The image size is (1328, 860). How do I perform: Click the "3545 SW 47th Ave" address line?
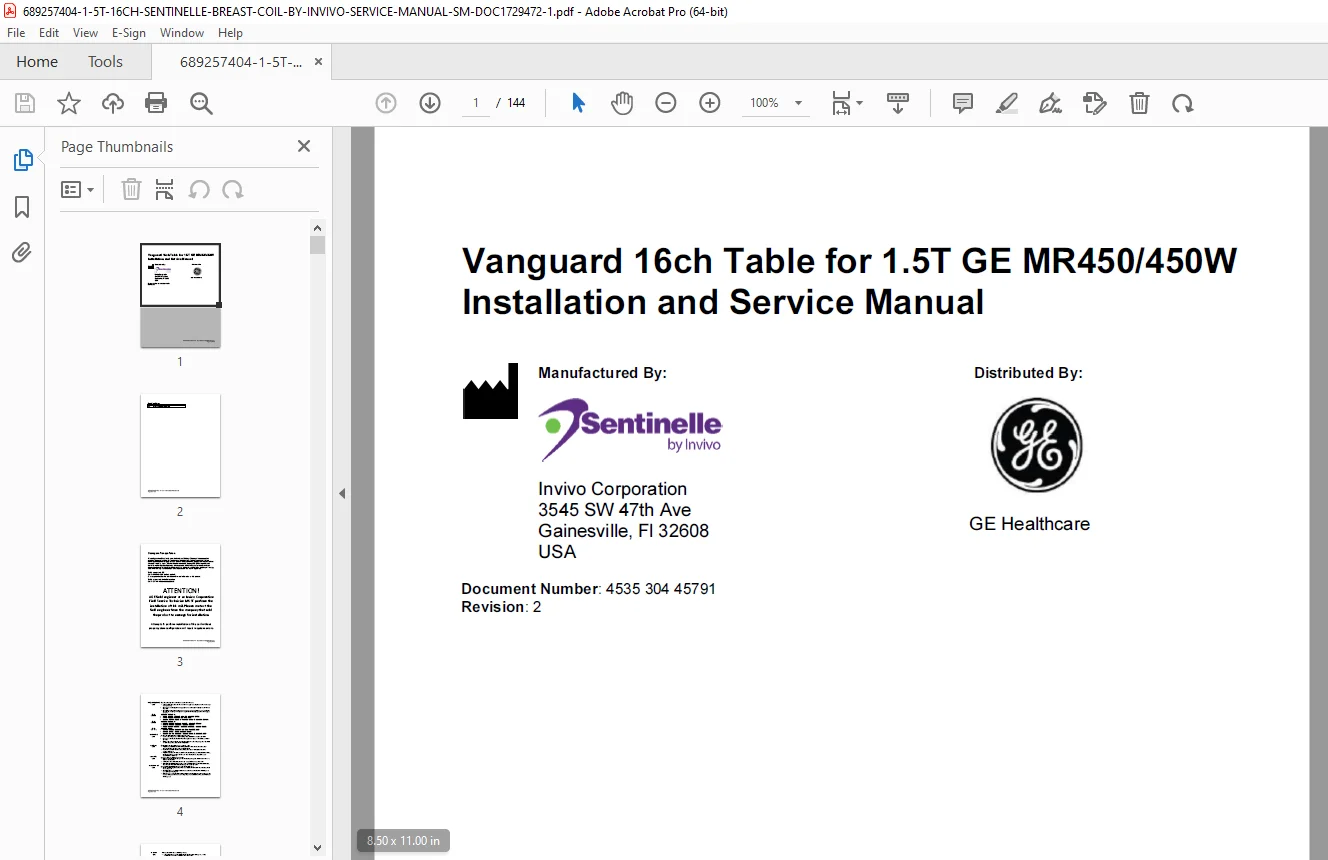[x=614, y=510]
